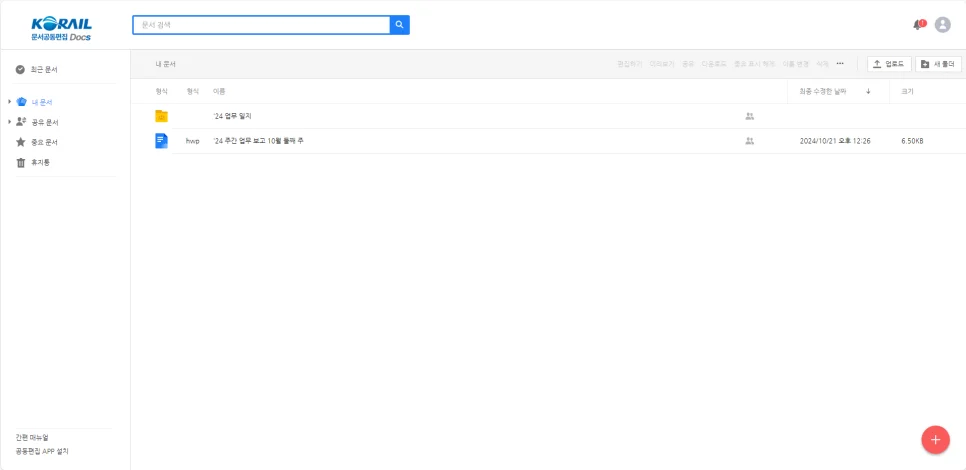Expand the 공유 문서 tree arrow
This screenshot has width=966, height=470.
[x=10, y=122]
